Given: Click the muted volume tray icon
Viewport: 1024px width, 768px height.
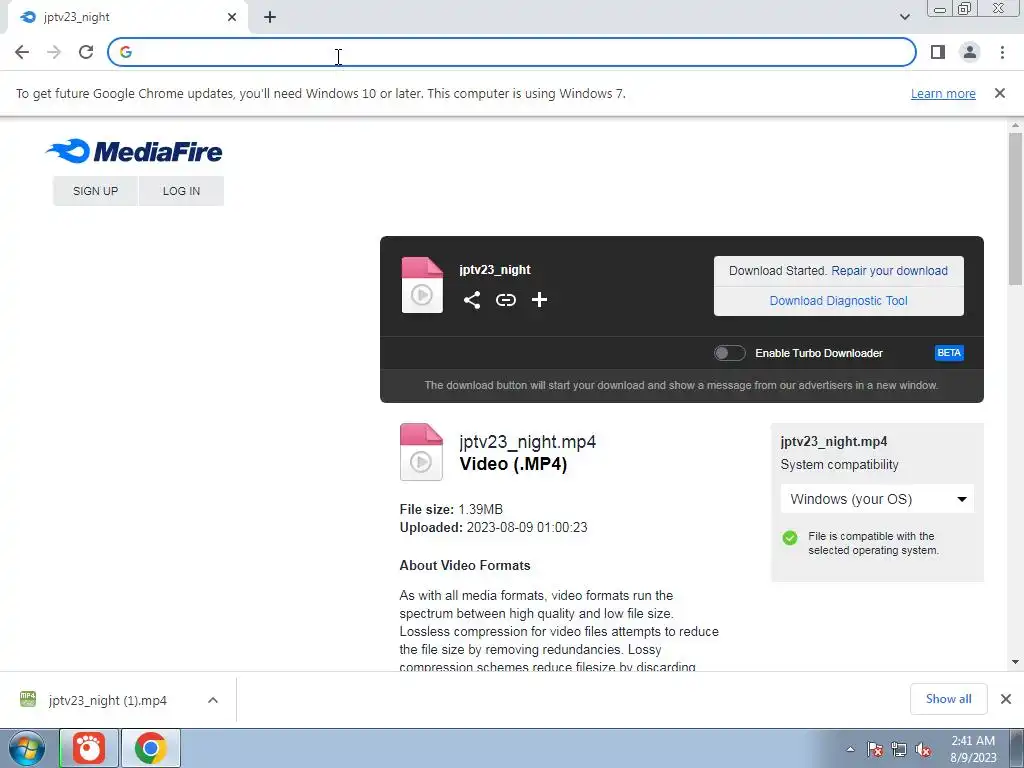Looking at the screenshot, I should [x=923, y=749].
